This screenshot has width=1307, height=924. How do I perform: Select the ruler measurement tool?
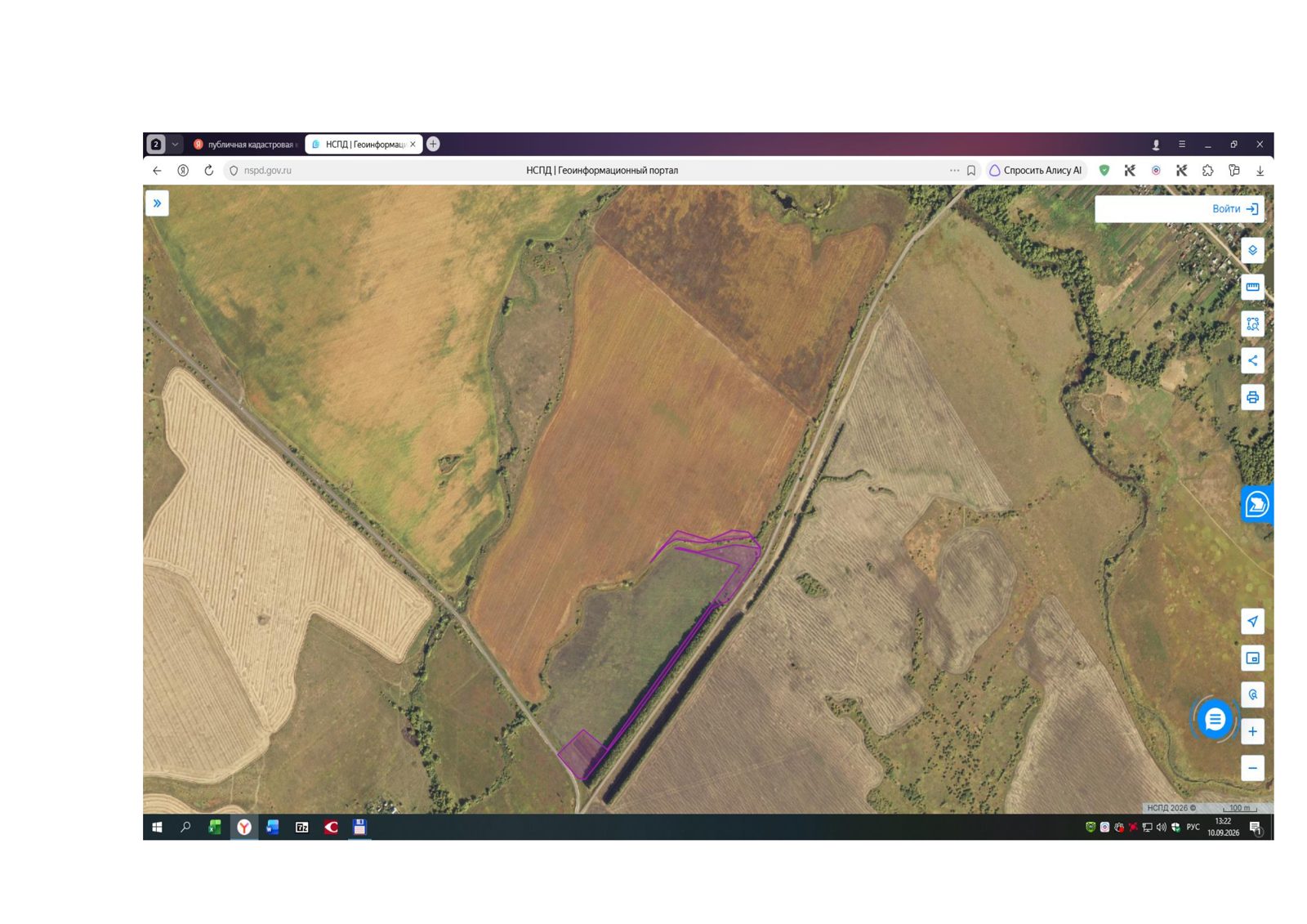(x=1252, y=287)
